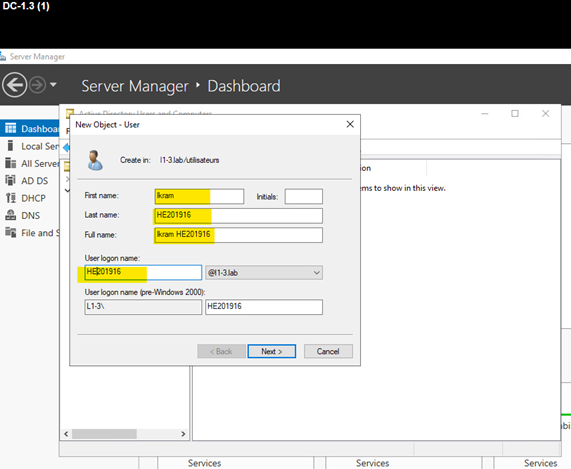Click the DNS sidebar icon
The image size is (571, 469).
coord(11,215)
